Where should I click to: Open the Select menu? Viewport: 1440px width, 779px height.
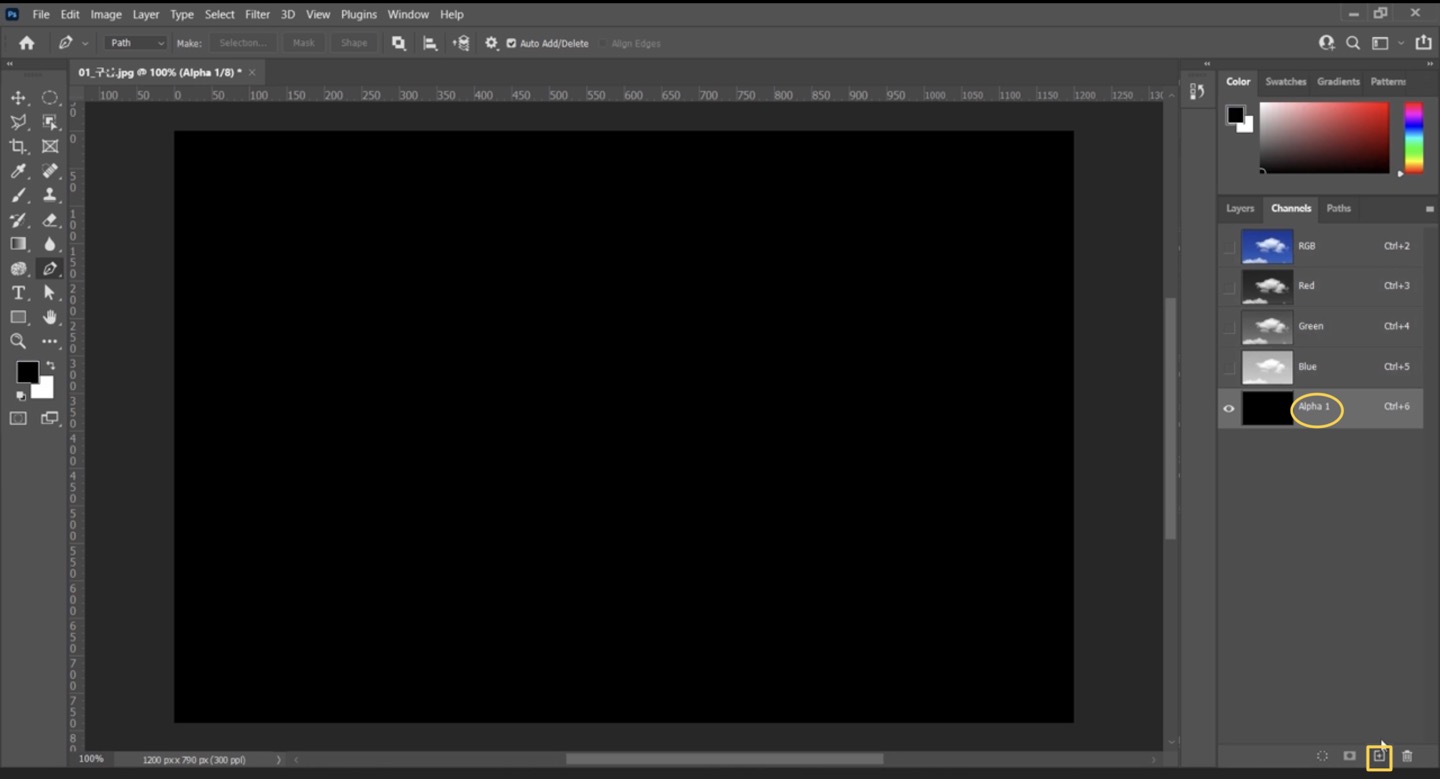[219, 14]
